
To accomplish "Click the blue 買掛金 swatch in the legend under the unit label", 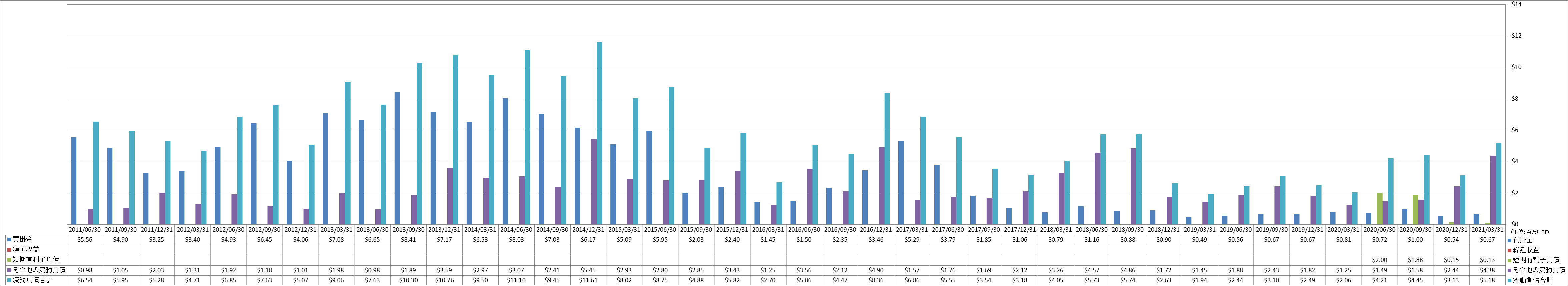I will pos(1509,240).
